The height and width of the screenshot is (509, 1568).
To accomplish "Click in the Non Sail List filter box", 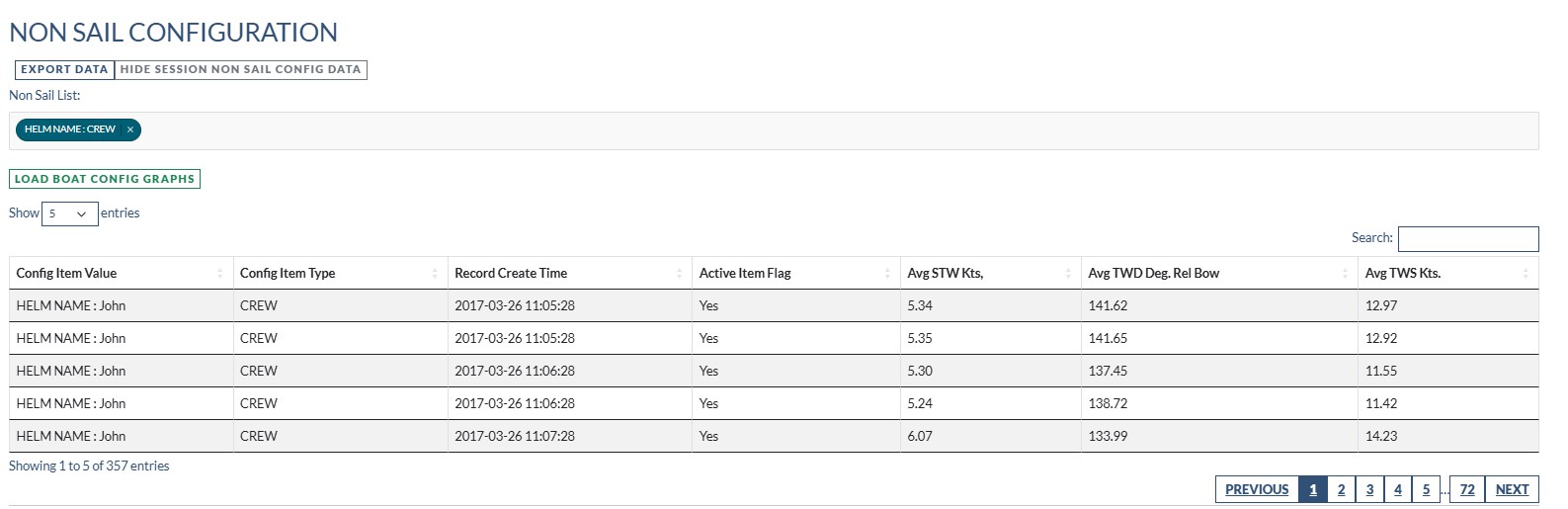I will point(790,130).
